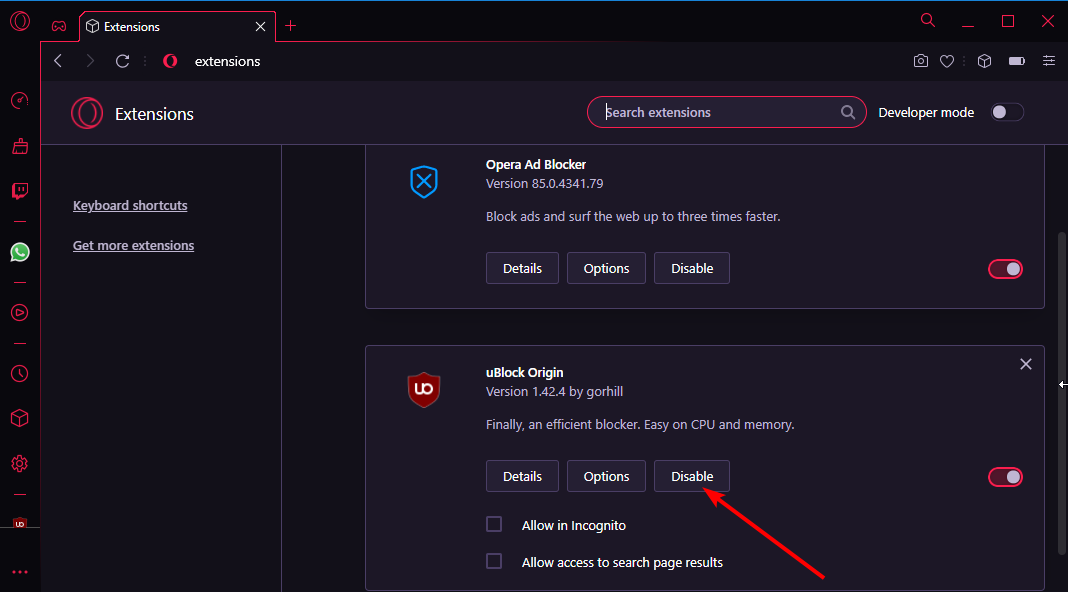The width and height of the screenshot is (1068, 592).
Task: Open the Easy setup sliders icon
Action: point(1049,61)
